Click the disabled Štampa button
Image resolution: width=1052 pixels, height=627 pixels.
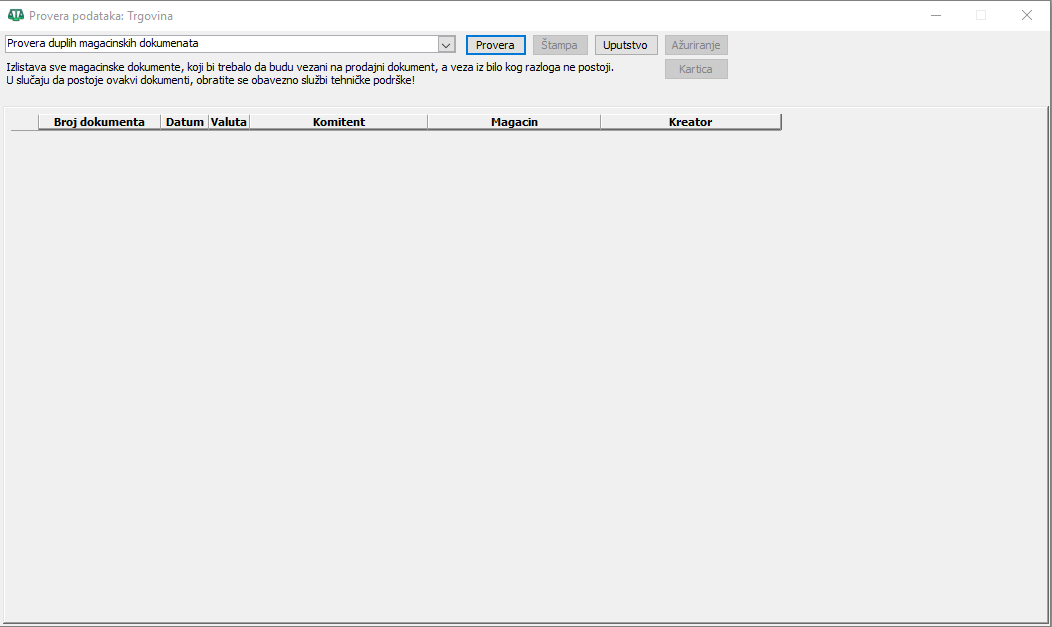tap(560, 45)
